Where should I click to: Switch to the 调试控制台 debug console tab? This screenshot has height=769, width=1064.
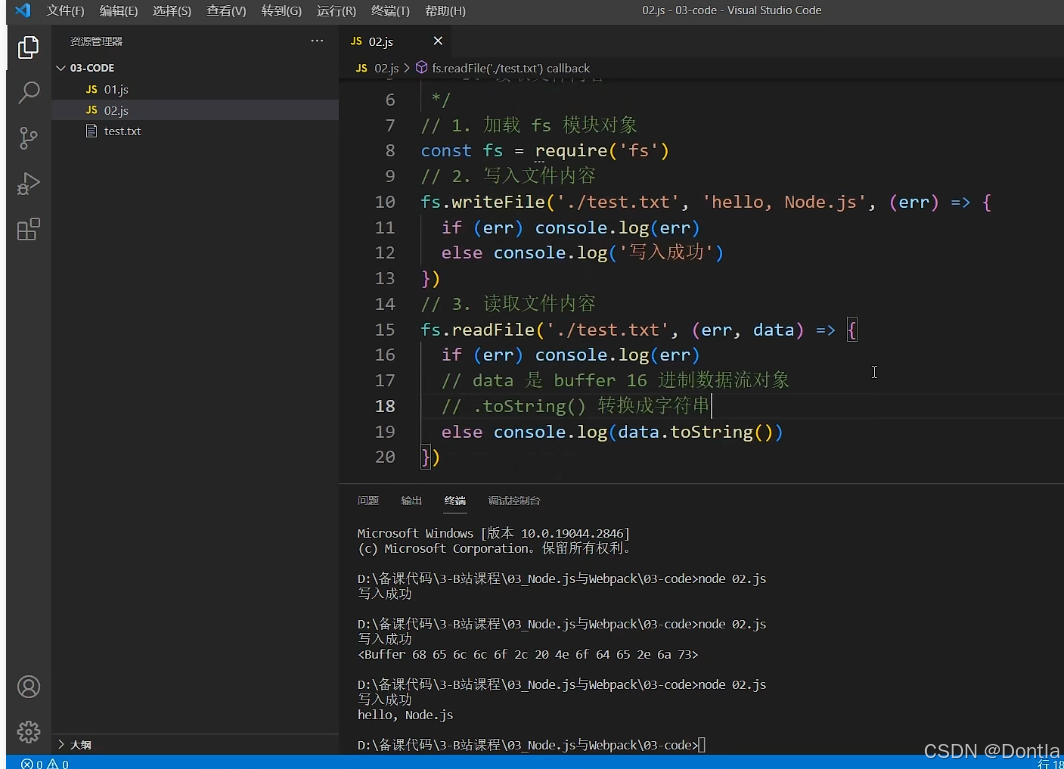pos(514,500)
